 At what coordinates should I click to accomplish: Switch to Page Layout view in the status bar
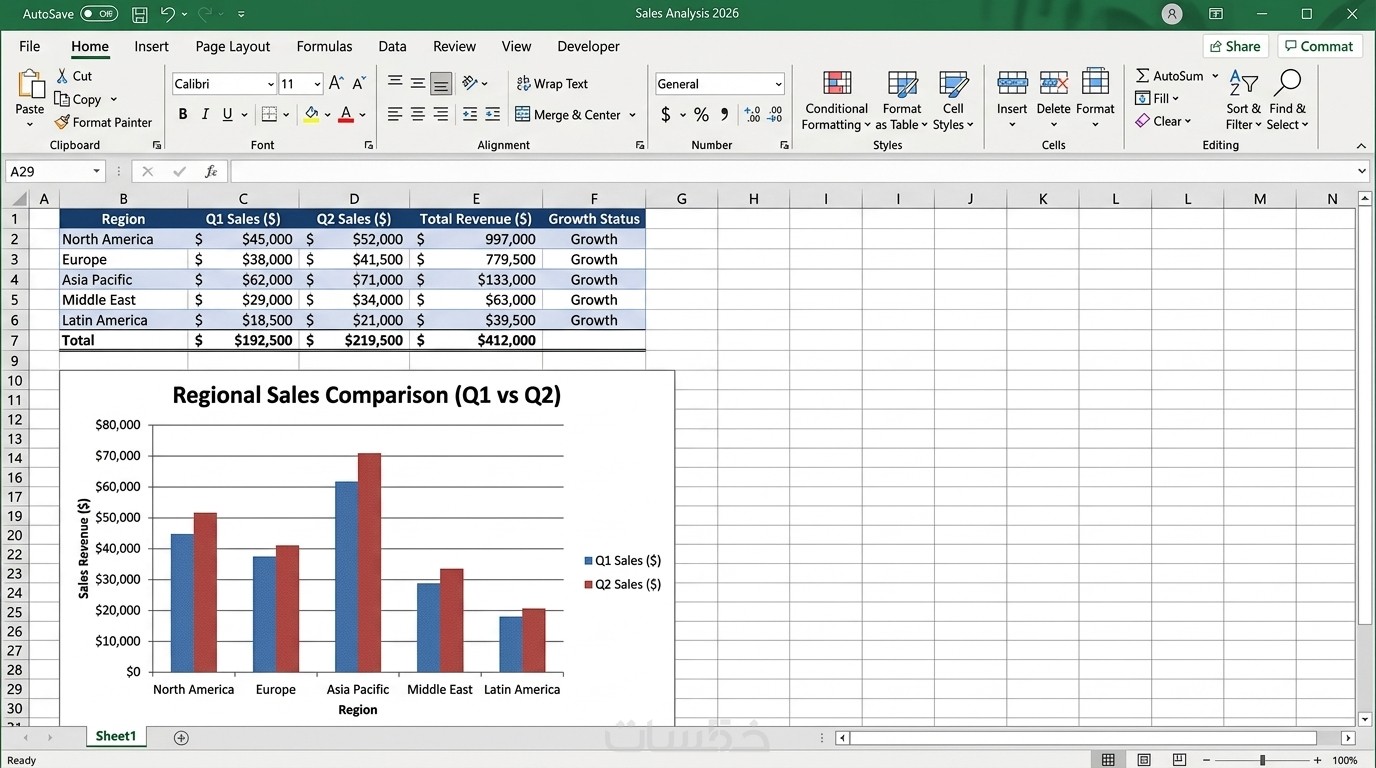(1144, 761)
